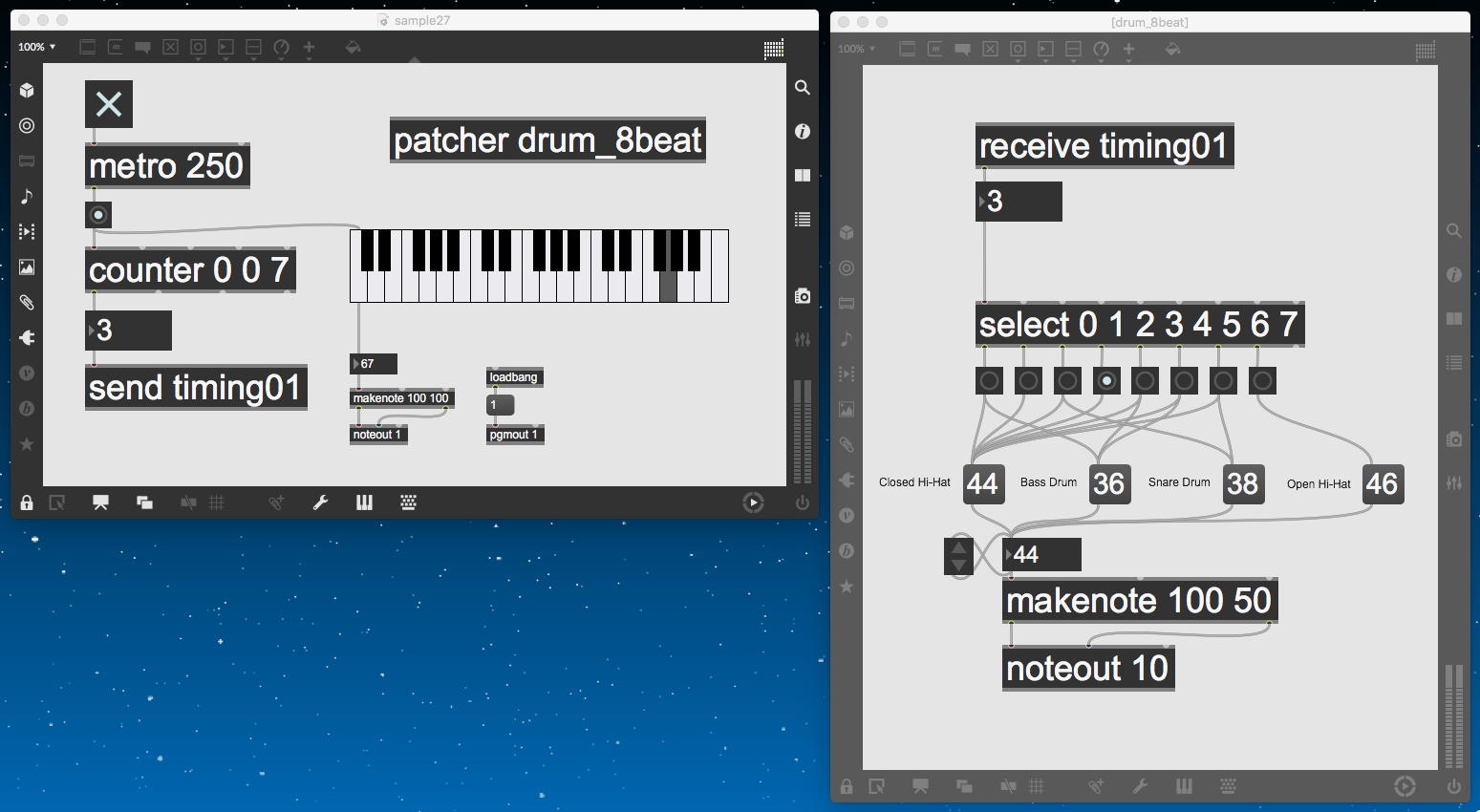Image resolution: width=1480 pixels, height=812 pixels.
Task: Select the 'Closed Hi-Hat' comment label
Action: pos(914,482)
